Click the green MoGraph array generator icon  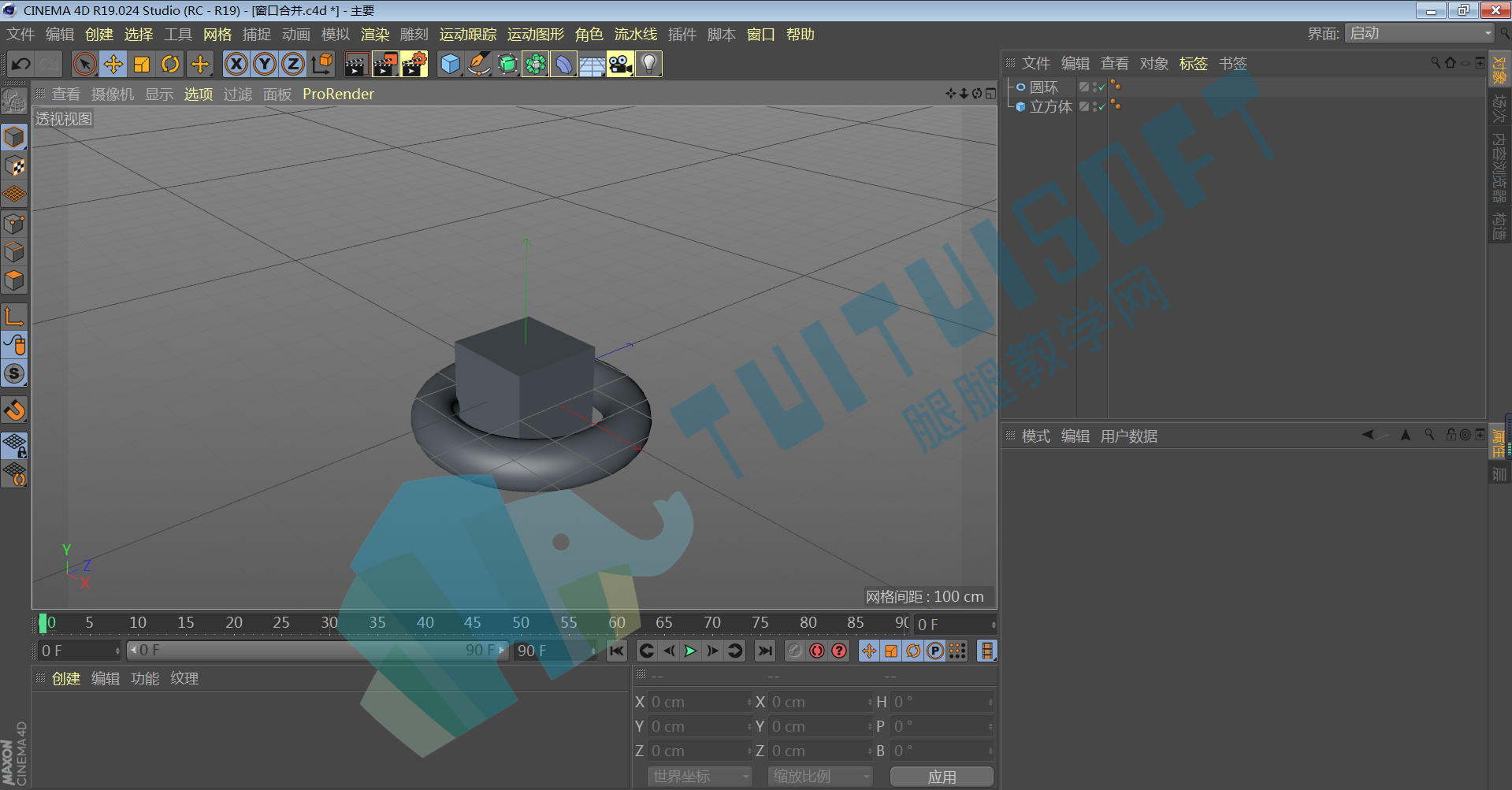click(535, 64)
